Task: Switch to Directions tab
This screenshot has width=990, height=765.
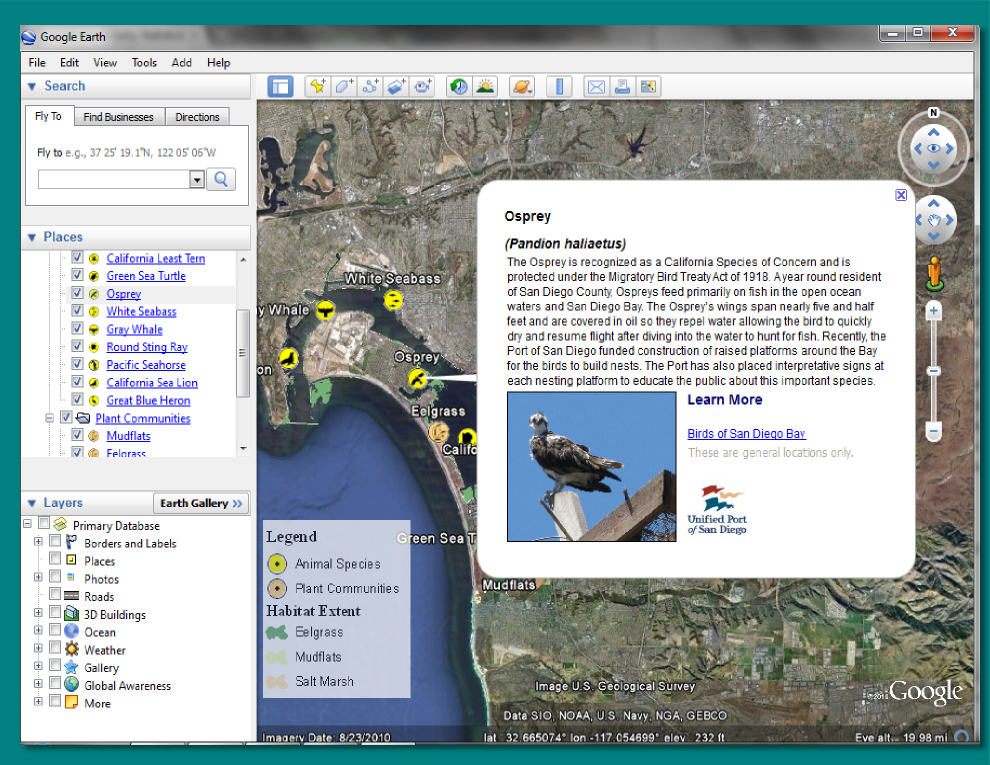Action: 197,117
